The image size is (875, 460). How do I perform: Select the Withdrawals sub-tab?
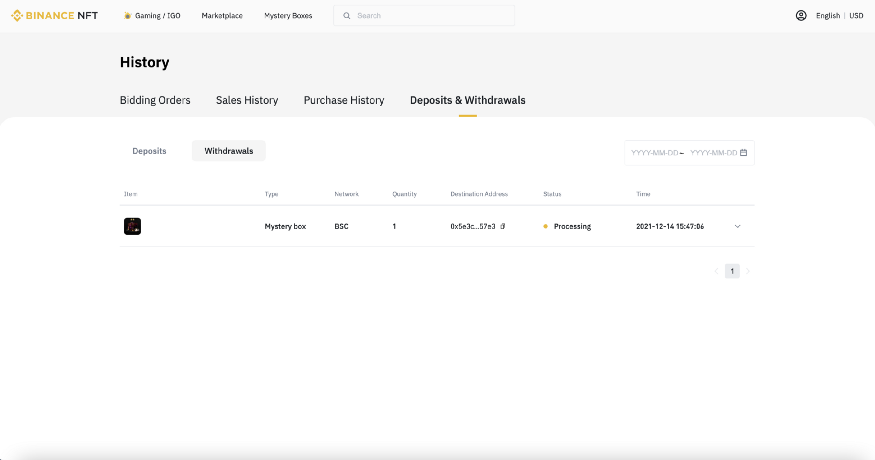click(229, 151)
